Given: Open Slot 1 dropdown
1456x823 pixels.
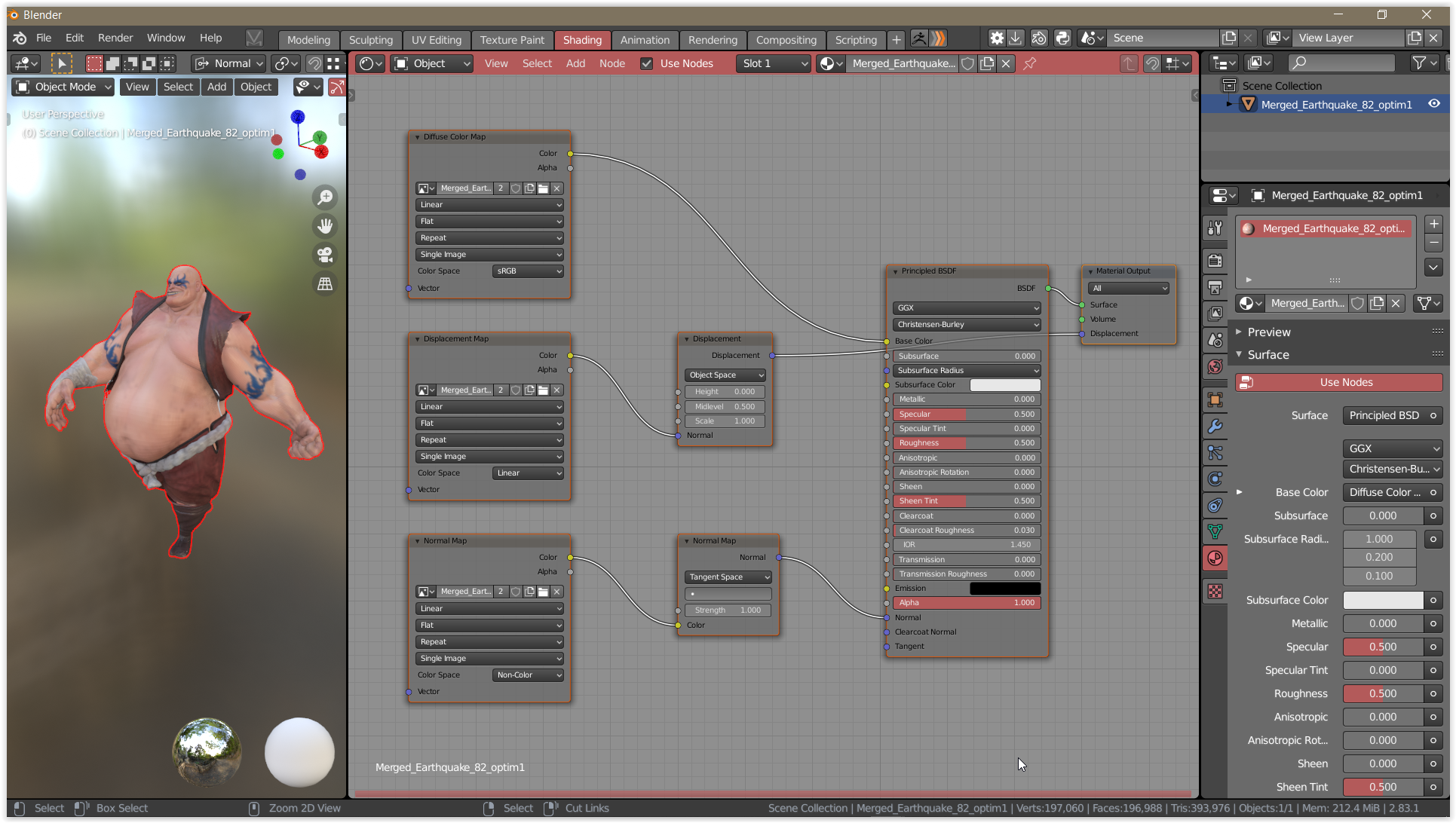Looking at the screenshot, I should point(773,63).
